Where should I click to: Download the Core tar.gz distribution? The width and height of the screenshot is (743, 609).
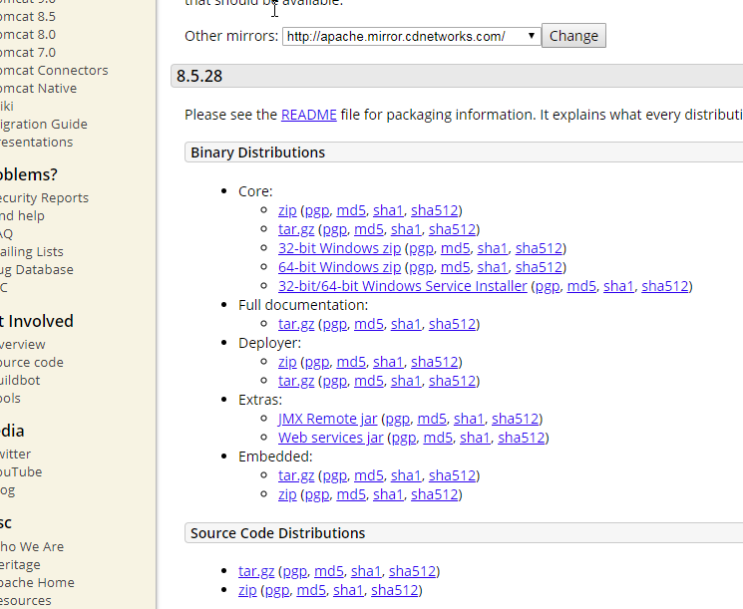(x=296, y=229)
